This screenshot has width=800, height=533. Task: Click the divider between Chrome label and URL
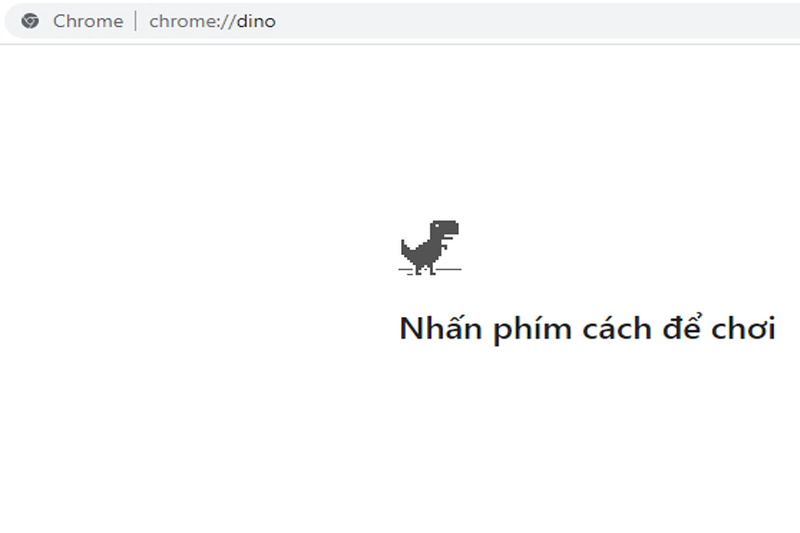point(136,21)
